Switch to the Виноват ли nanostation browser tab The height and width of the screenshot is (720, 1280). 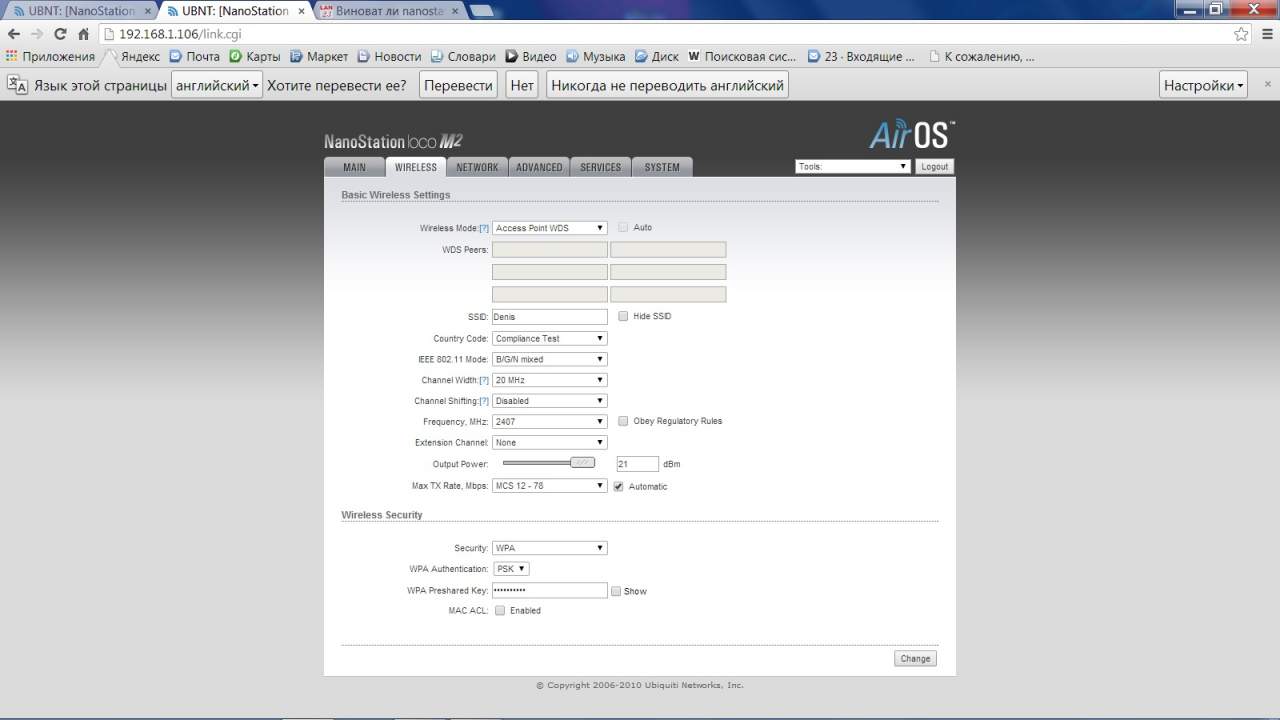click(x=387, y=11)
